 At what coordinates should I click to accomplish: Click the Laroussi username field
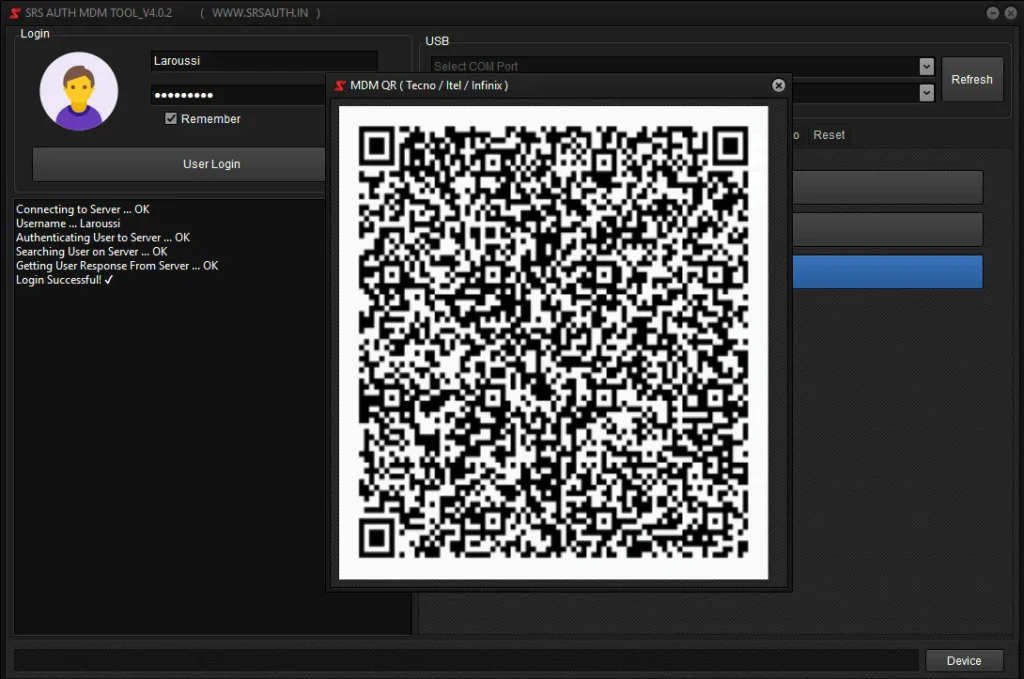(x=264, y=61)
